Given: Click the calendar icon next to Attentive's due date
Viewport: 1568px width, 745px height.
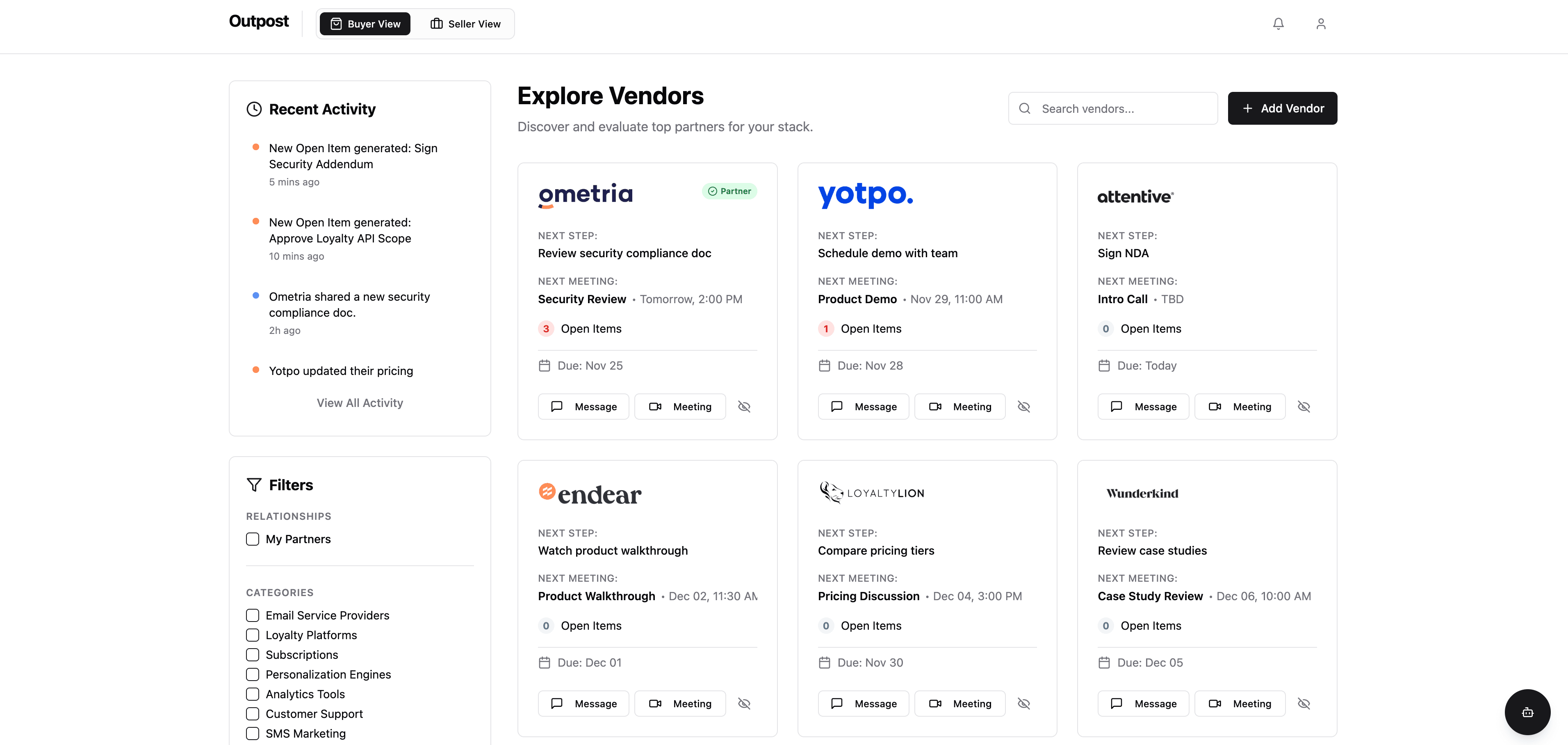Looking at the screenshot, I should pos(1105,365).
